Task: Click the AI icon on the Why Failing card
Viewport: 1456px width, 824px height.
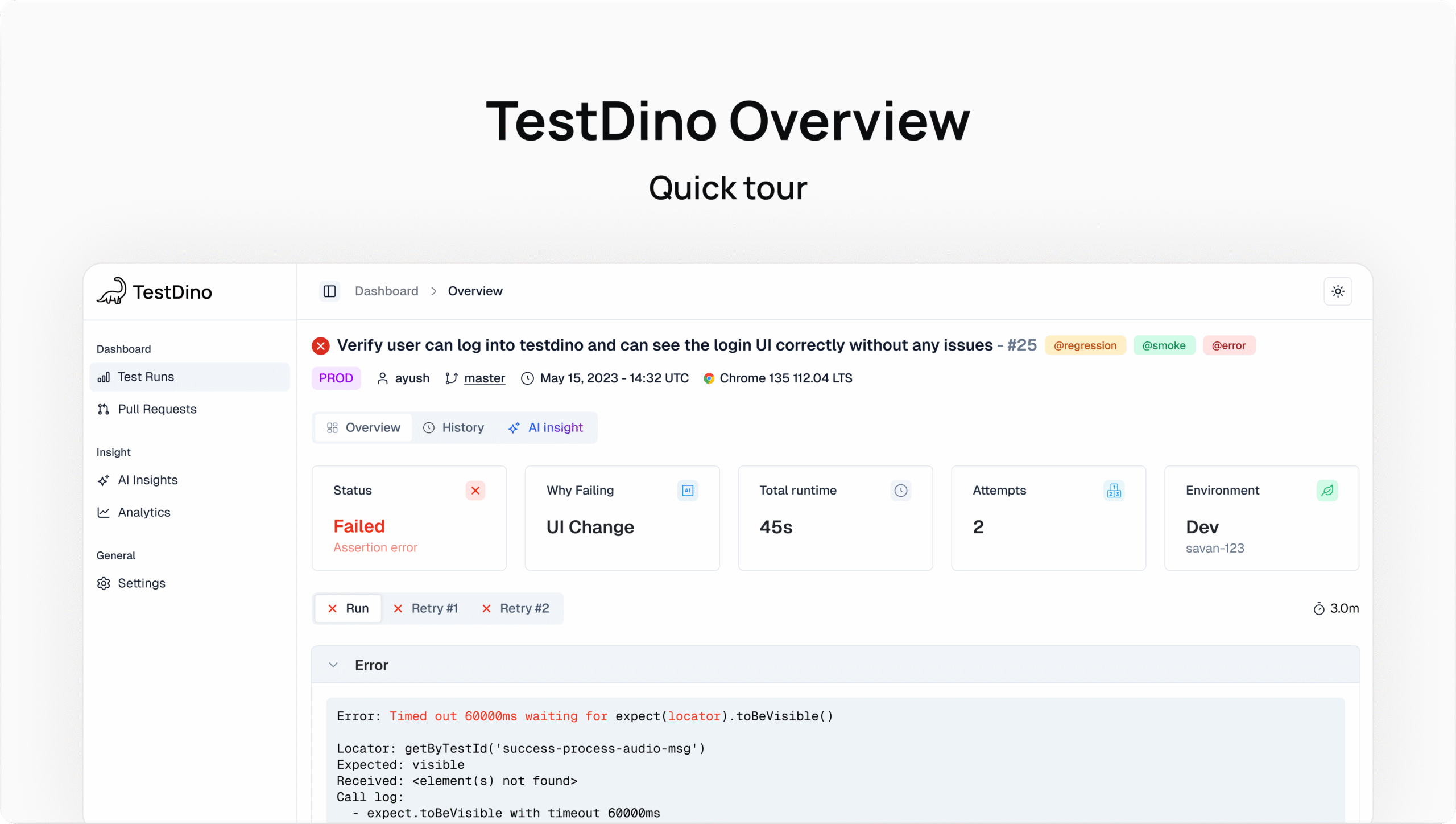Action: [687, 490]
